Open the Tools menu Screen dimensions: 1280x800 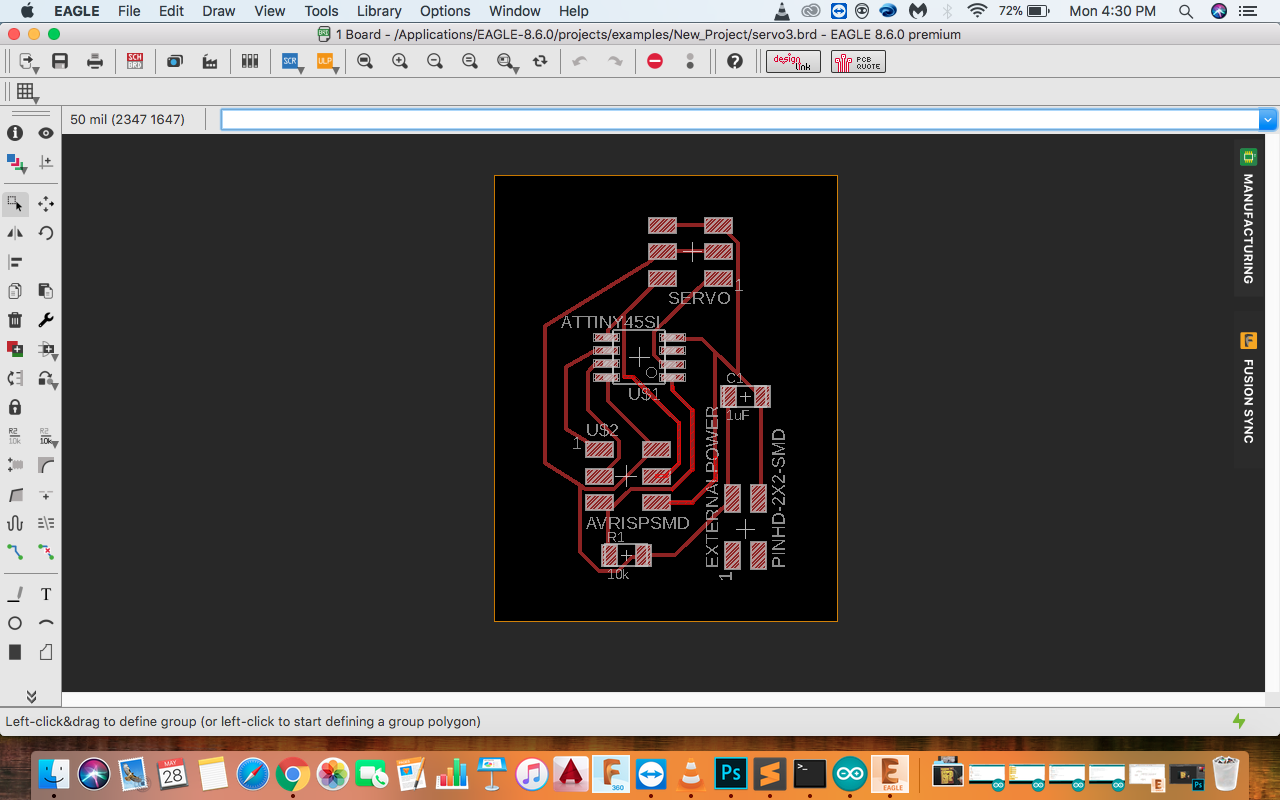pyautogui.click(x=321, y=11)
